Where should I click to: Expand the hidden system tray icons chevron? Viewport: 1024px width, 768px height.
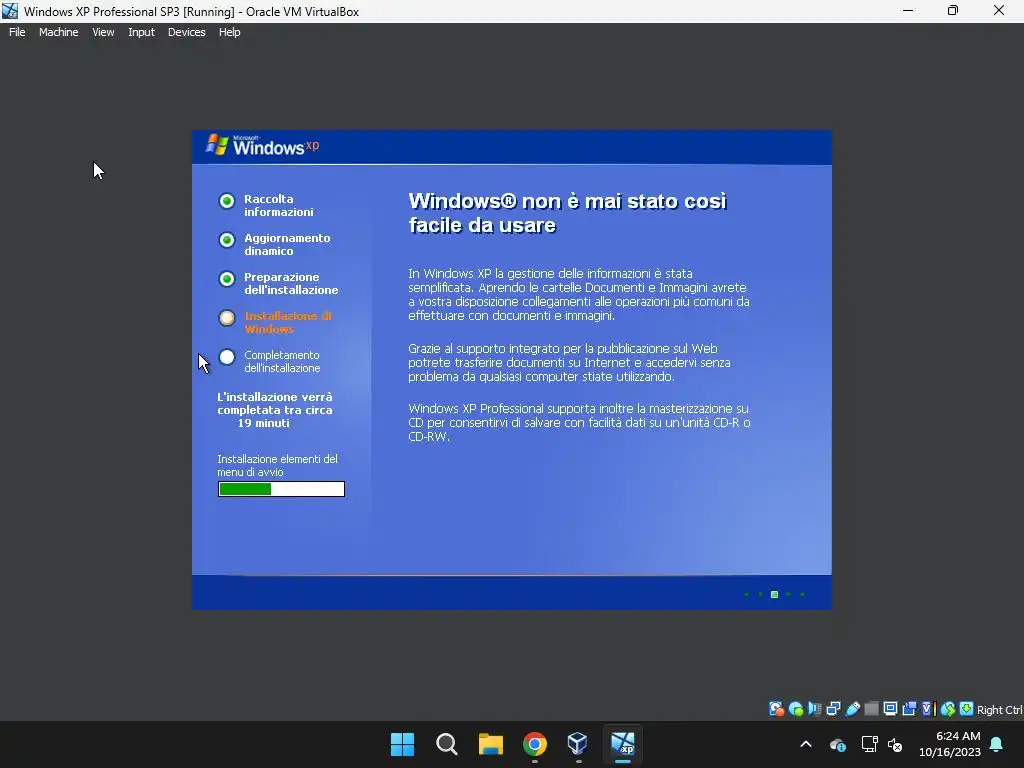point(806,744)
